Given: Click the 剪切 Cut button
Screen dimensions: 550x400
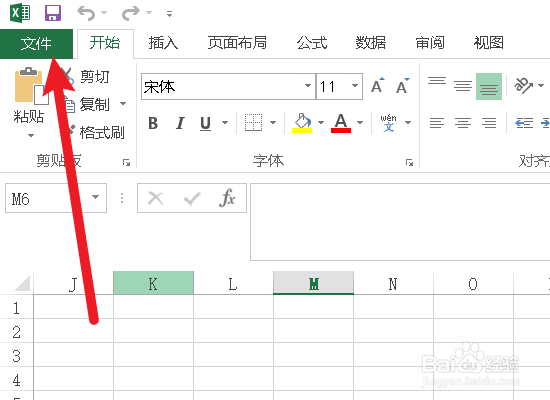Looking at the screenshot, I should [x=86, y=76].
